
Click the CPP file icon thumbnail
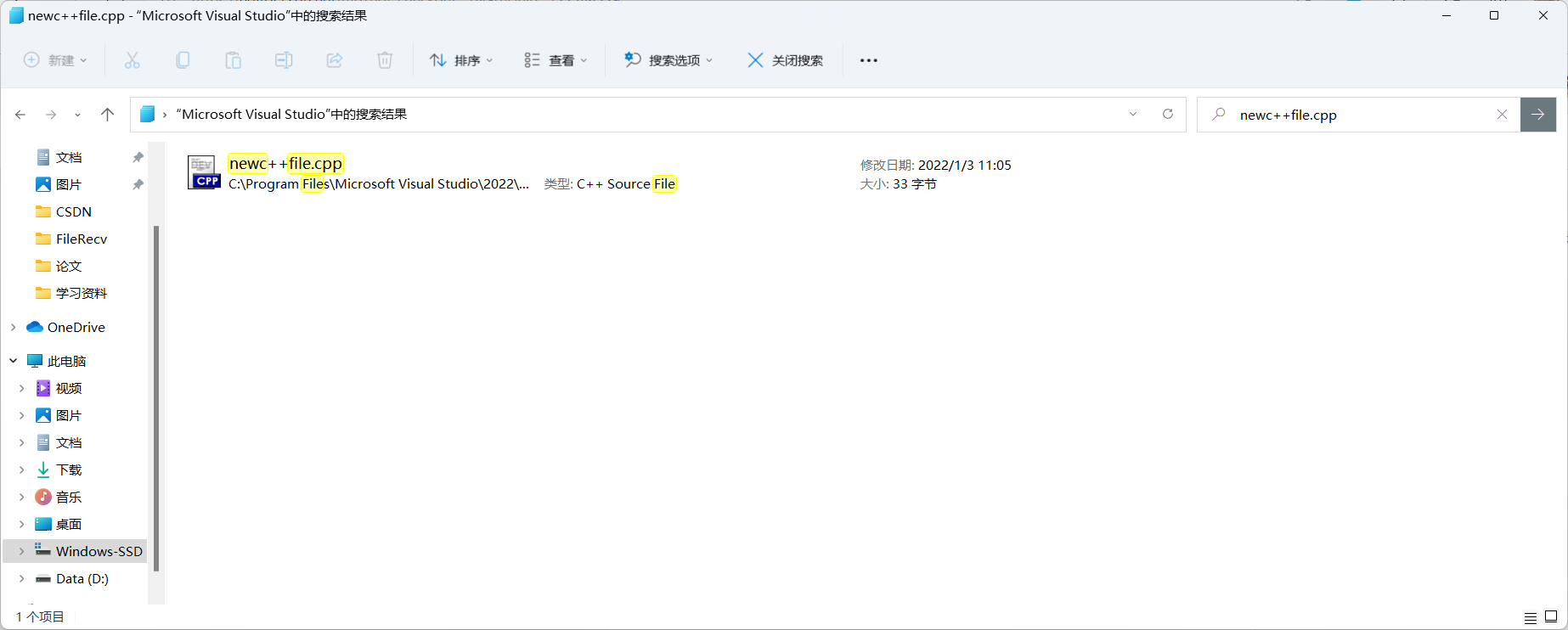tap(204, 172)
